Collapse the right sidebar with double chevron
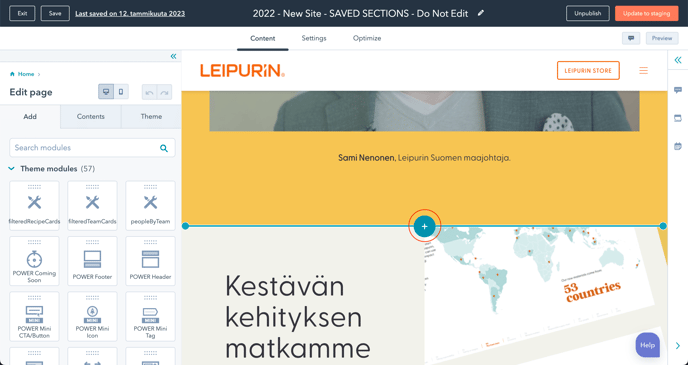Viewport: 688px width, 365px height. (x=678, y=60)
